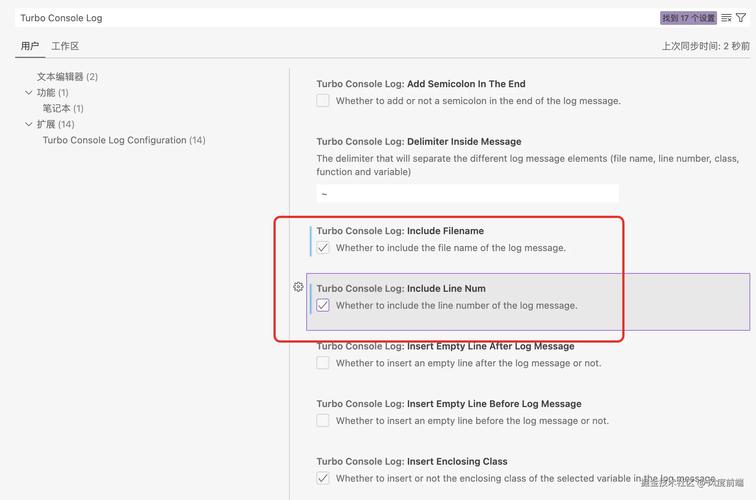Viewport: 756px width, 500px height.
Task: Click the clear settings search icon
Action: tap(727, 18)
